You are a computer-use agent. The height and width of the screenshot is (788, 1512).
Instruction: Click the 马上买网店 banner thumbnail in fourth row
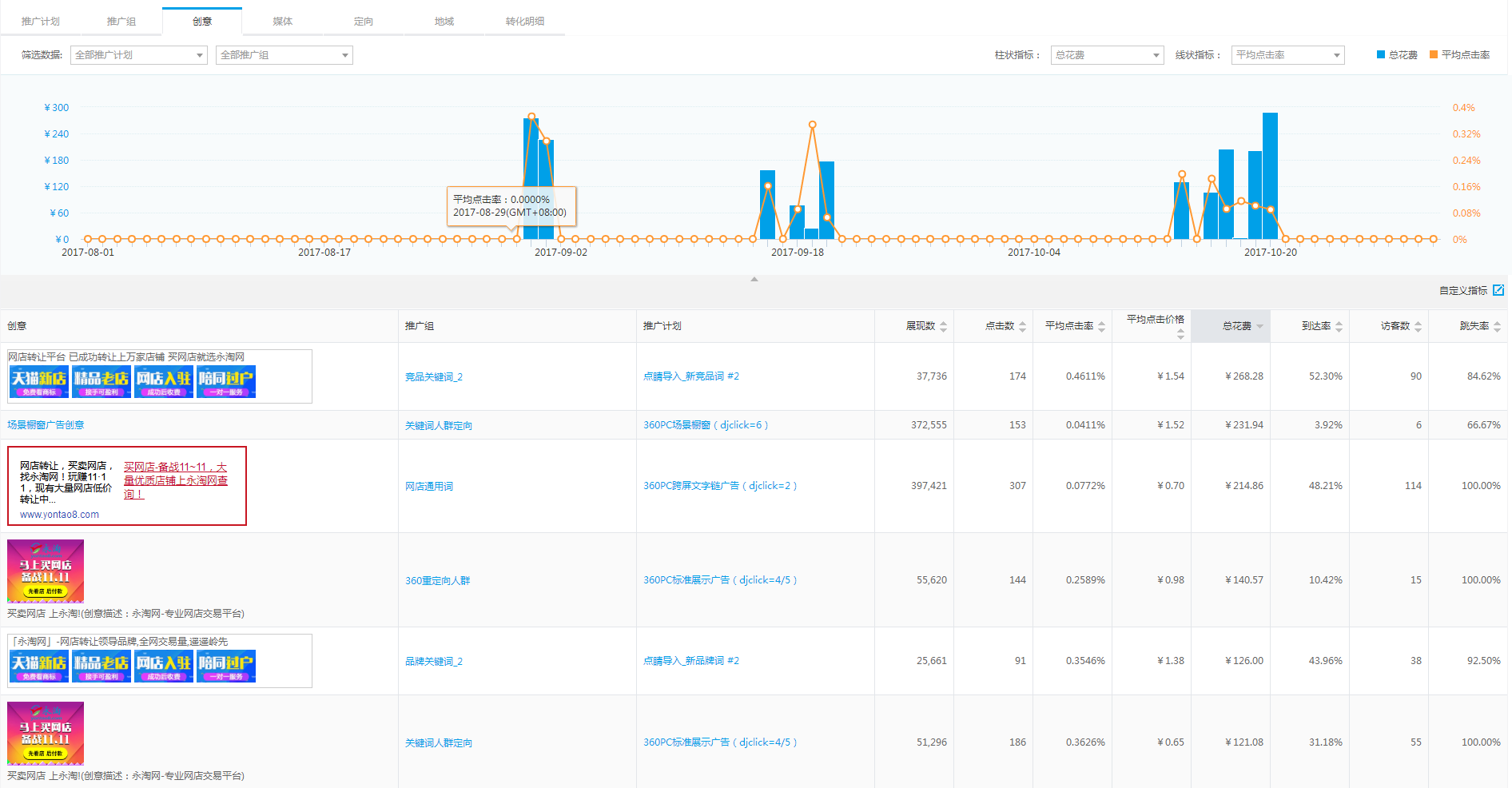click(46, 571)
